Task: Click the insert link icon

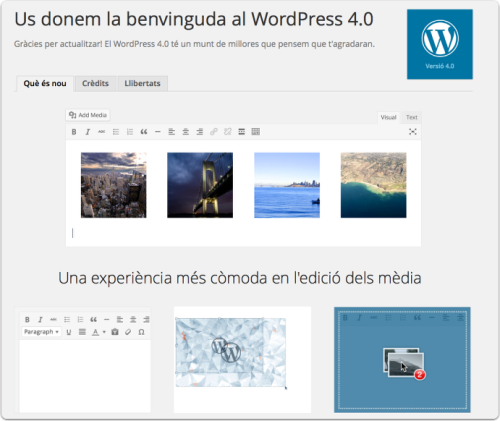Action: (x=214, y=132)
